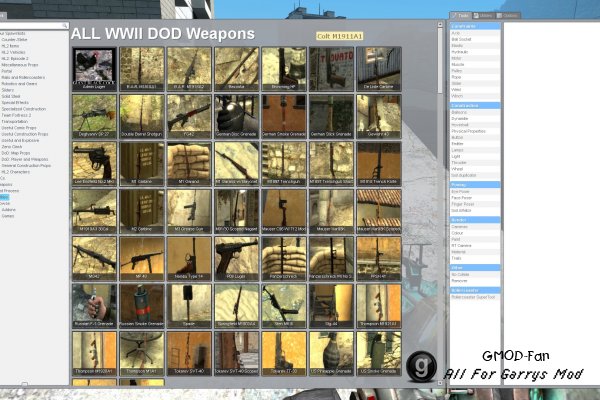Select the Stg 44 rifle icon
600x400 pixels.
[x=331, y=306]
